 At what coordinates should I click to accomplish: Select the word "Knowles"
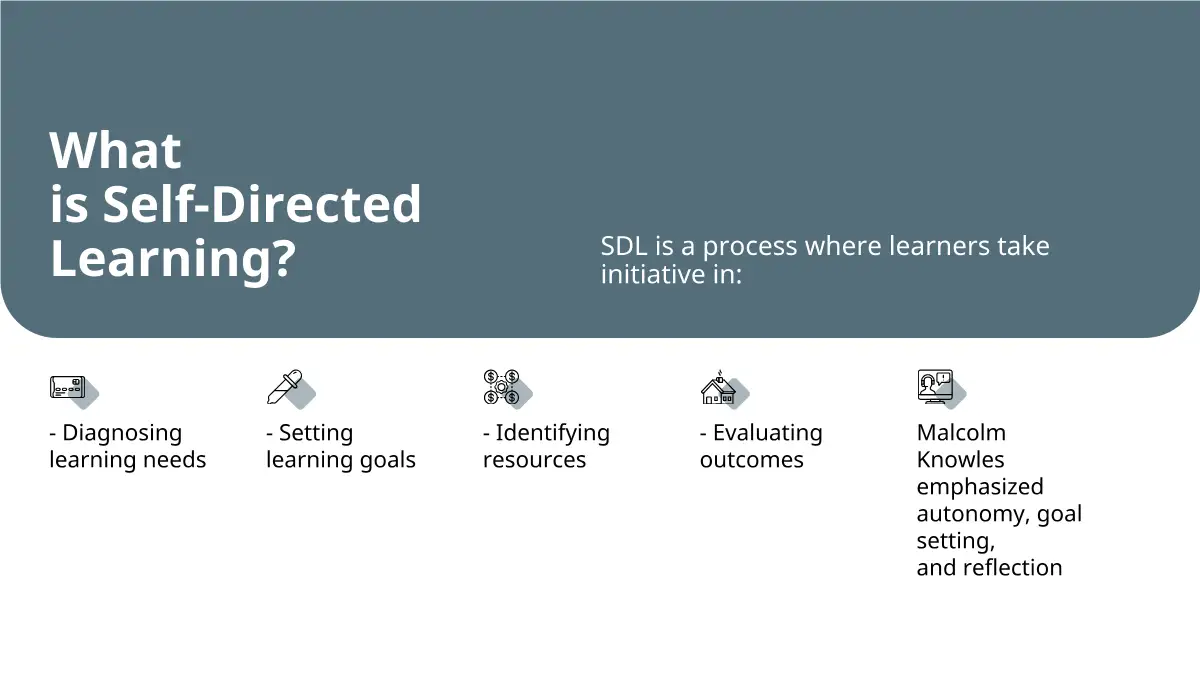[x=960, y=460]
